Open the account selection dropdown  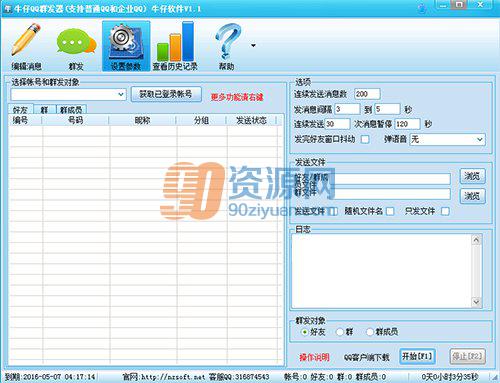pos(69,95)
